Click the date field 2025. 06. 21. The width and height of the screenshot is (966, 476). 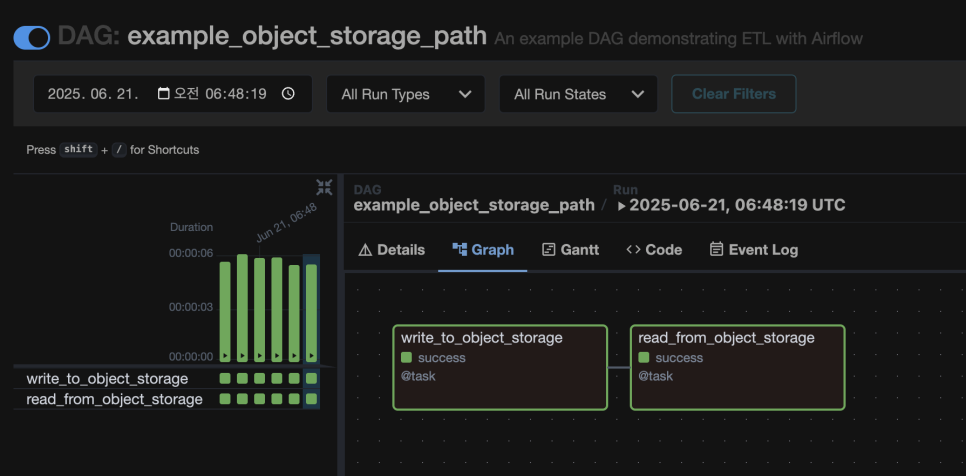94,94
